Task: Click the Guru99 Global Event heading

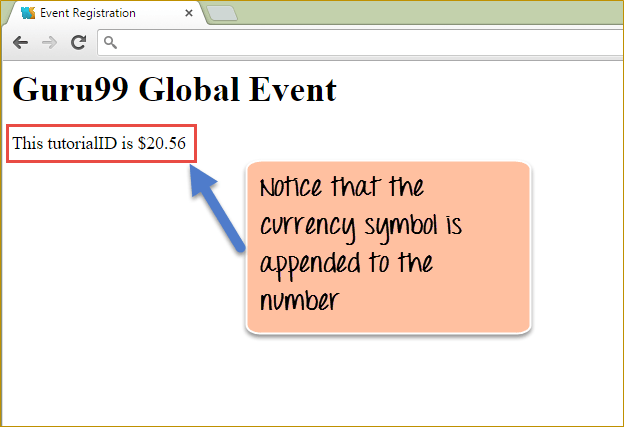Action: point(174,89)
